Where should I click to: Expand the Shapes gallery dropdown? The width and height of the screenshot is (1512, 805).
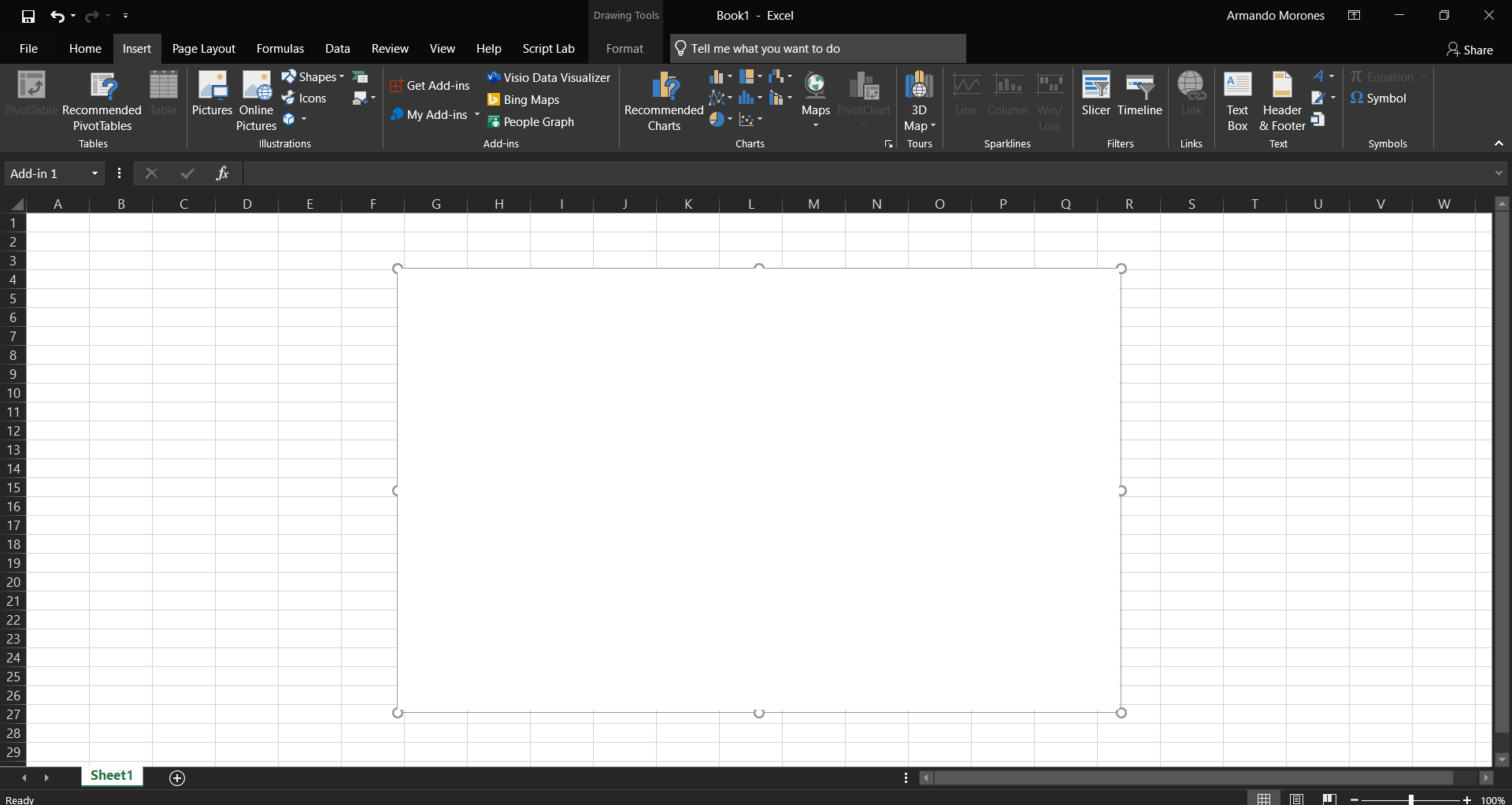(x=342, y=77)
